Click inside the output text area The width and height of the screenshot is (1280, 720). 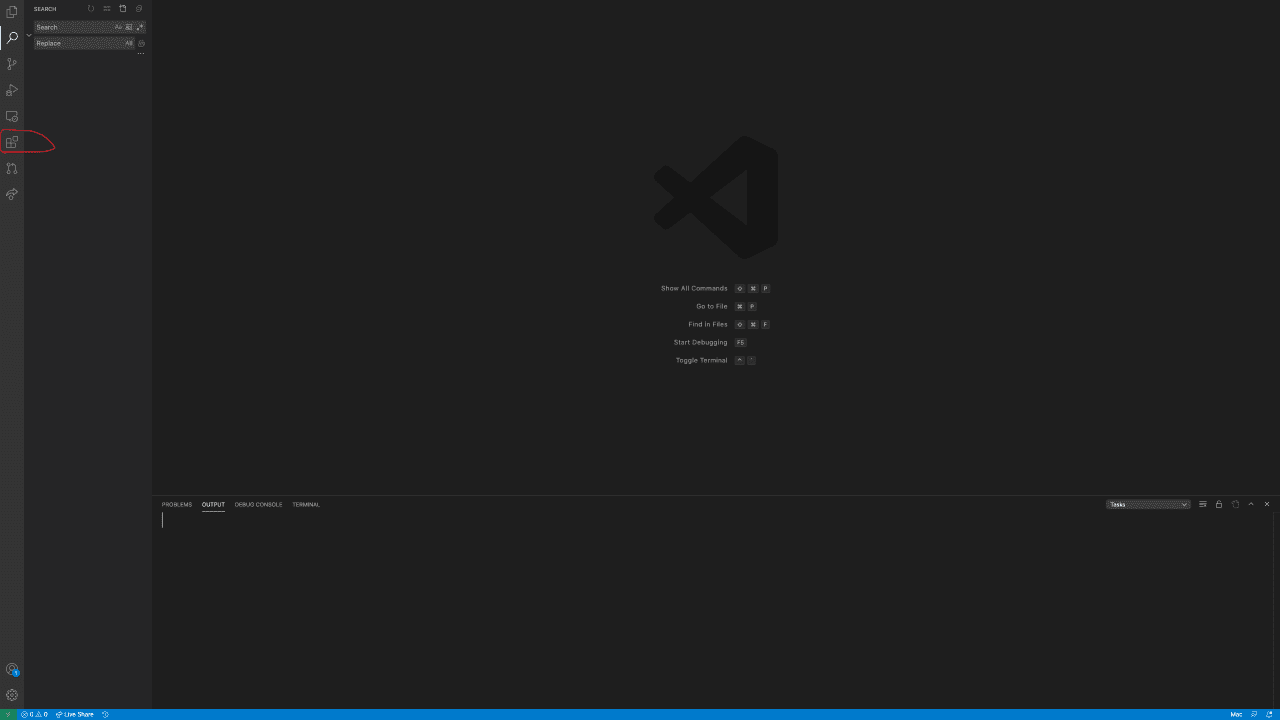tap(715, 610)
